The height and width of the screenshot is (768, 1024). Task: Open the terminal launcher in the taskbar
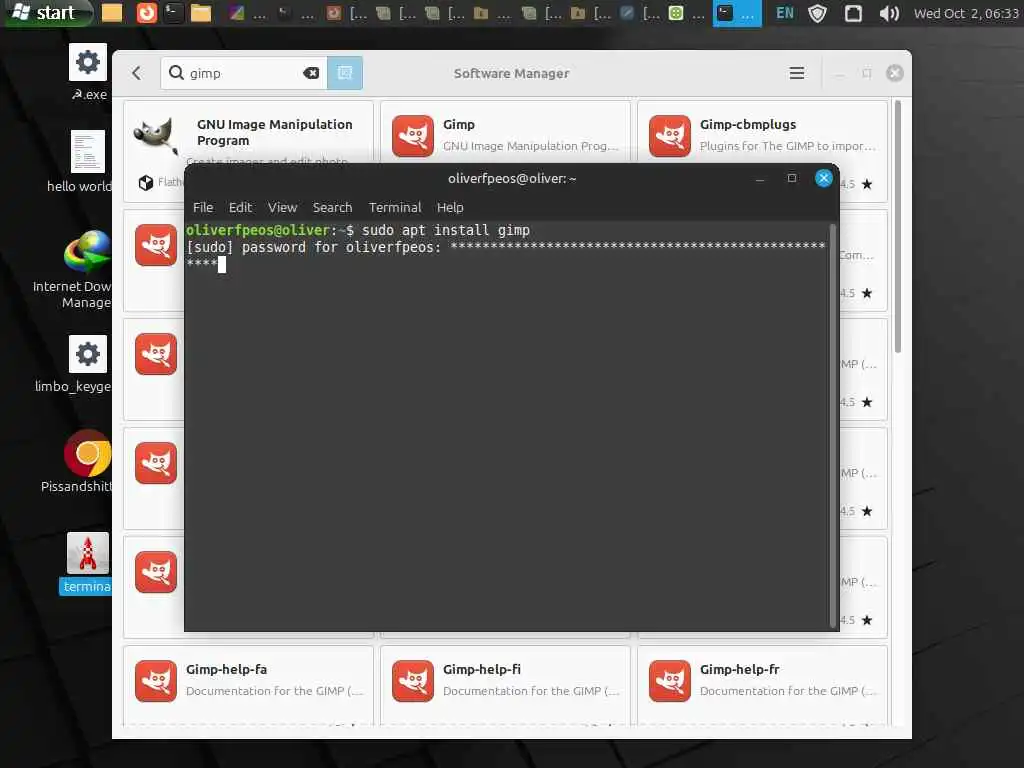click(x=174, y=12)
